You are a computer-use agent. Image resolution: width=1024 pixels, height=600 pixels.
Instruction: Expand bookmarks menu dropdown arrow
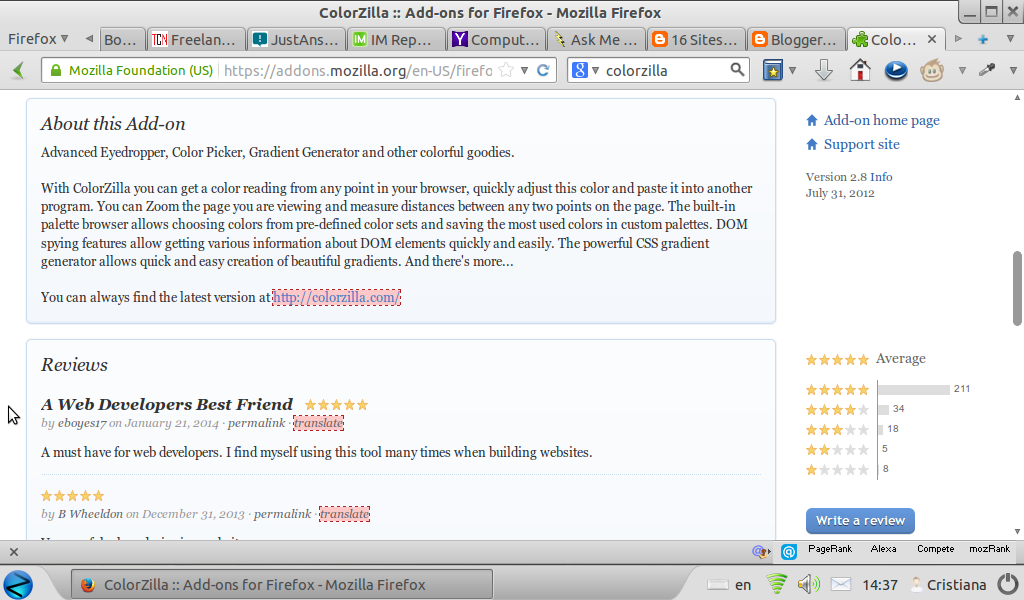792,71
